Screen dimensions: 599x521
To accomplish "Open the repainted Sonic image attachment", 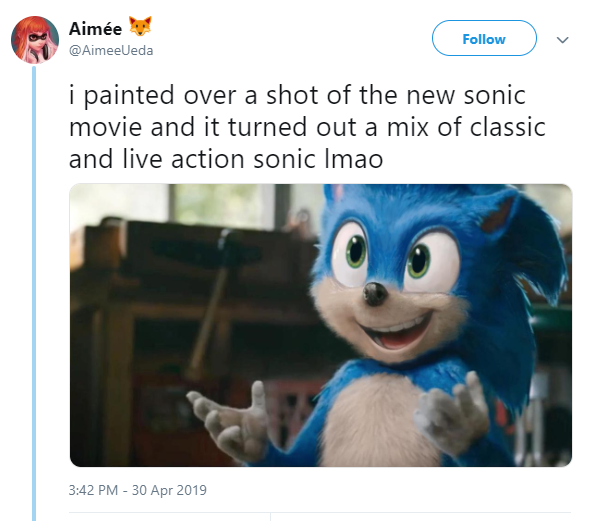I will pyautogui.click(x=321, y=325).
